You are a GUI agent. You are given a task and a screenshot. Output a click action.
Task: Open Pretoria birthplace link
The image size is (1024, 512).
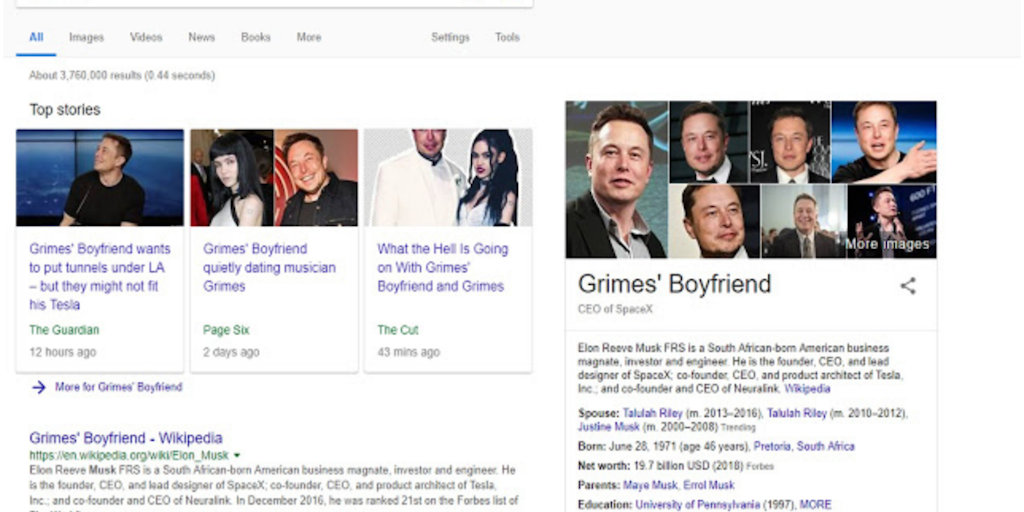pos(772,447)
